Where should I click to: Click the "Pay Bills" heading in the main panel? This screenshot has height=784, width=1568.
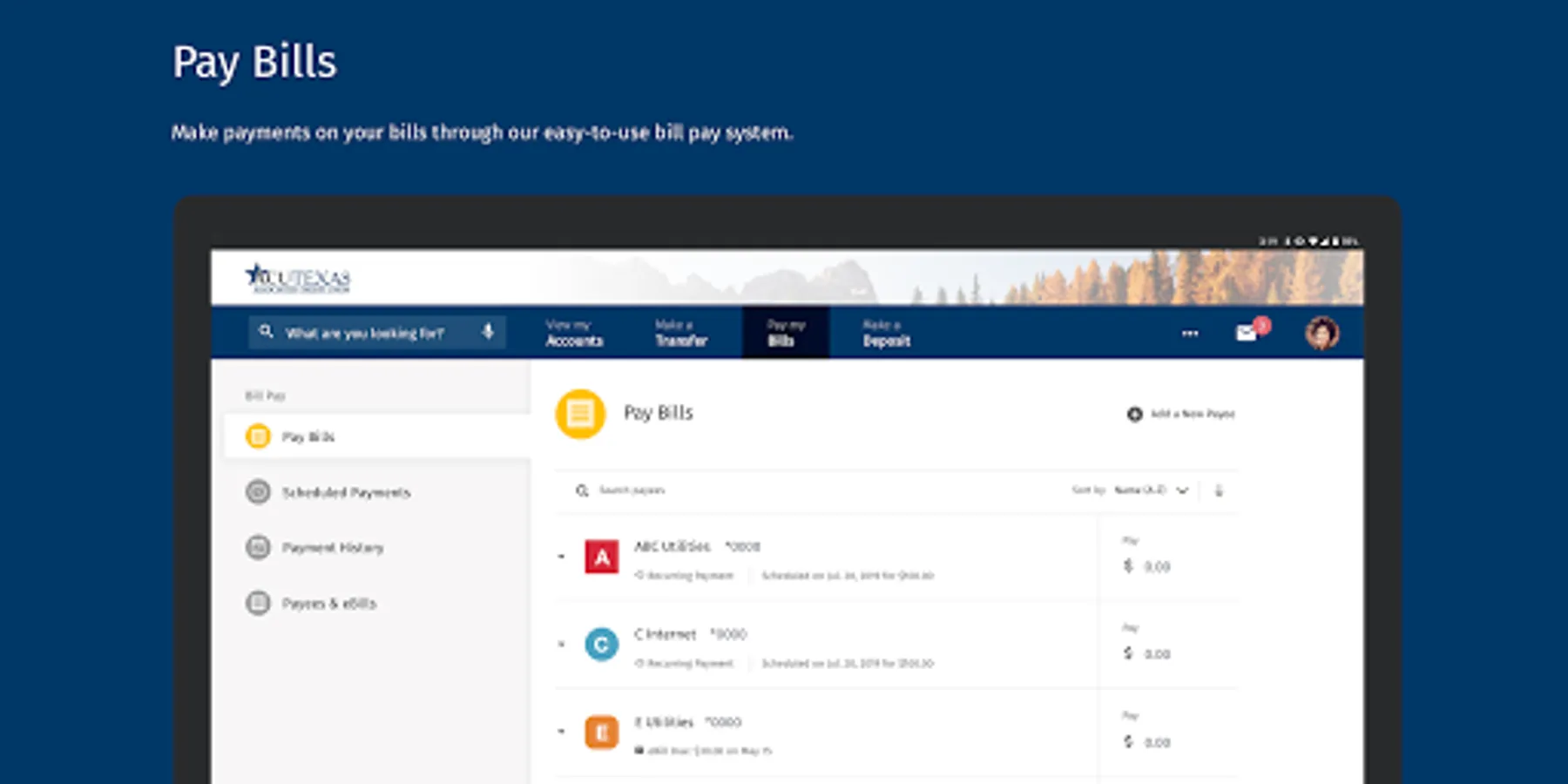click(x=659, y=413)
